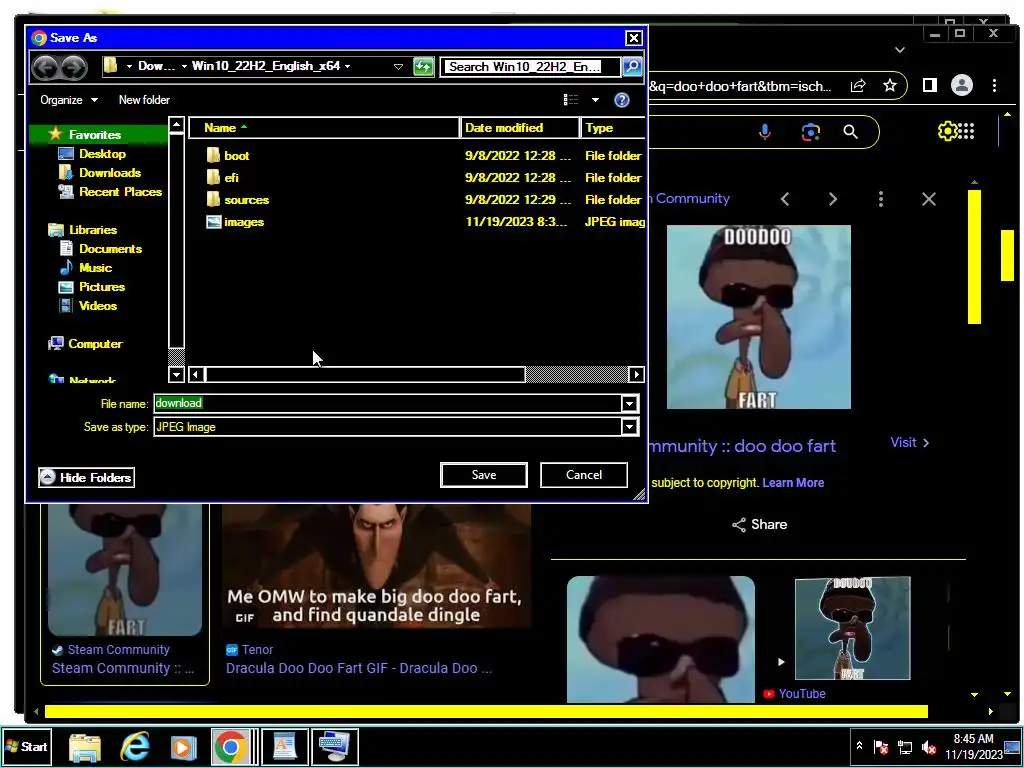
Task: Open the Help question mark icon
Action: 622,100
